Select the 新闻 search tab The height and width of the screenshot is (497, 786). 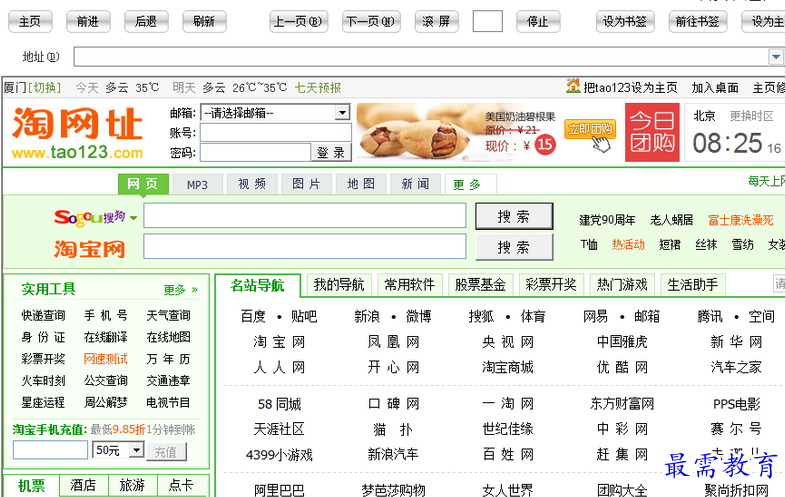(416, 185)
